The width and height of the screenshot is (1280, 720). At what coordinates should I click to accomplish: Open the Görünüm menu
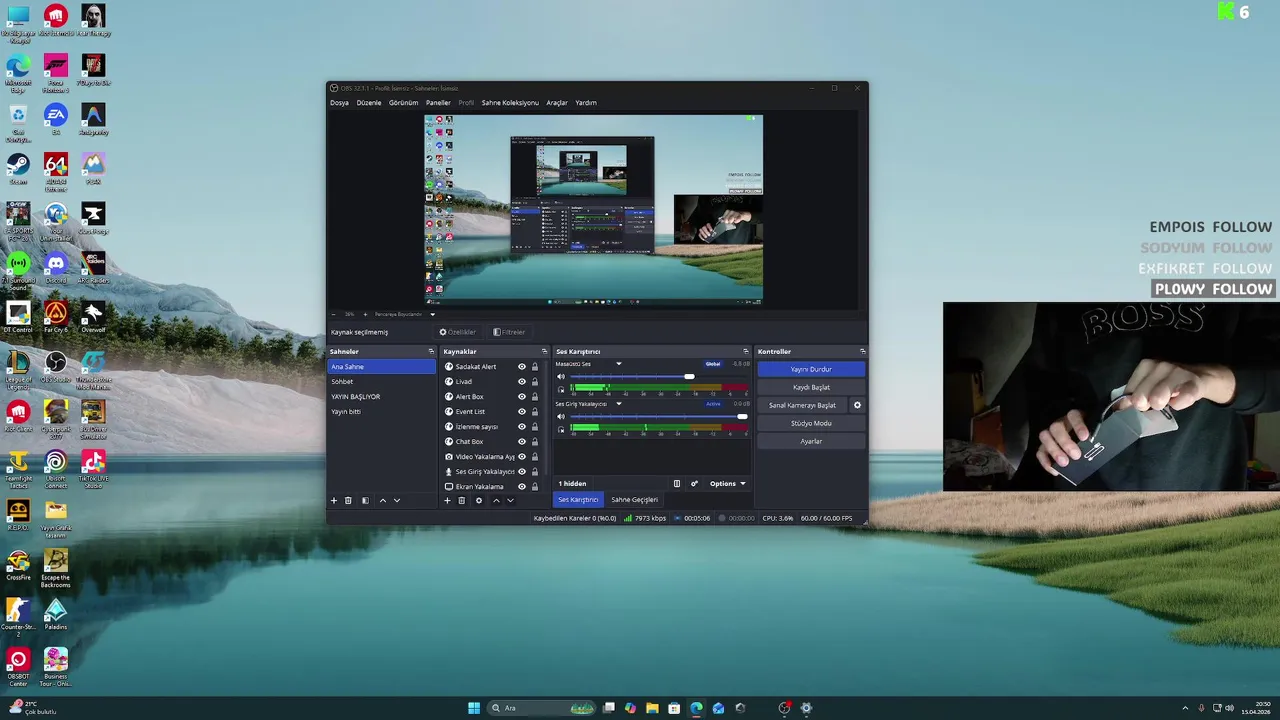(x=403, y=103)
